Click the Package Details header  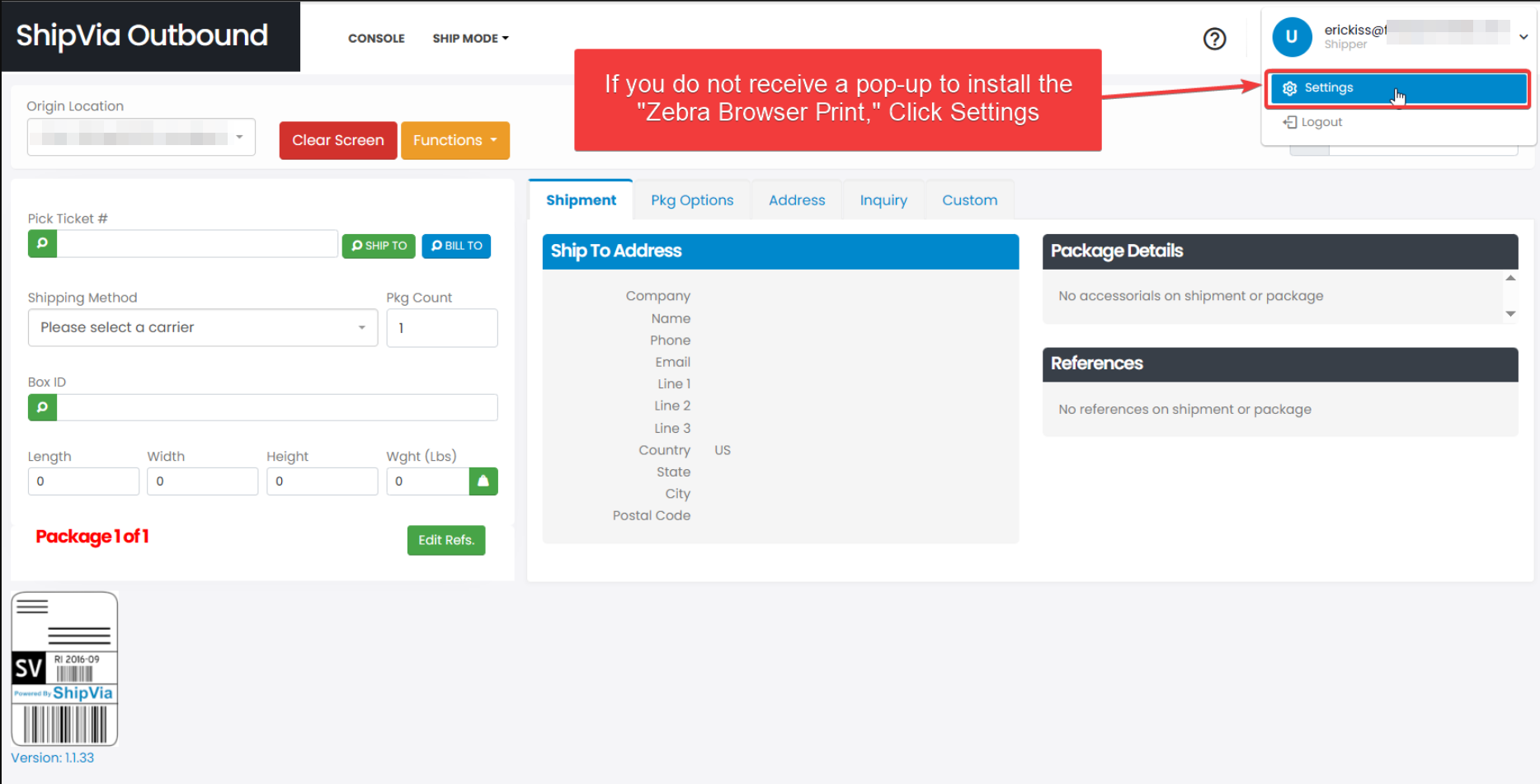tap(1280, 251)
